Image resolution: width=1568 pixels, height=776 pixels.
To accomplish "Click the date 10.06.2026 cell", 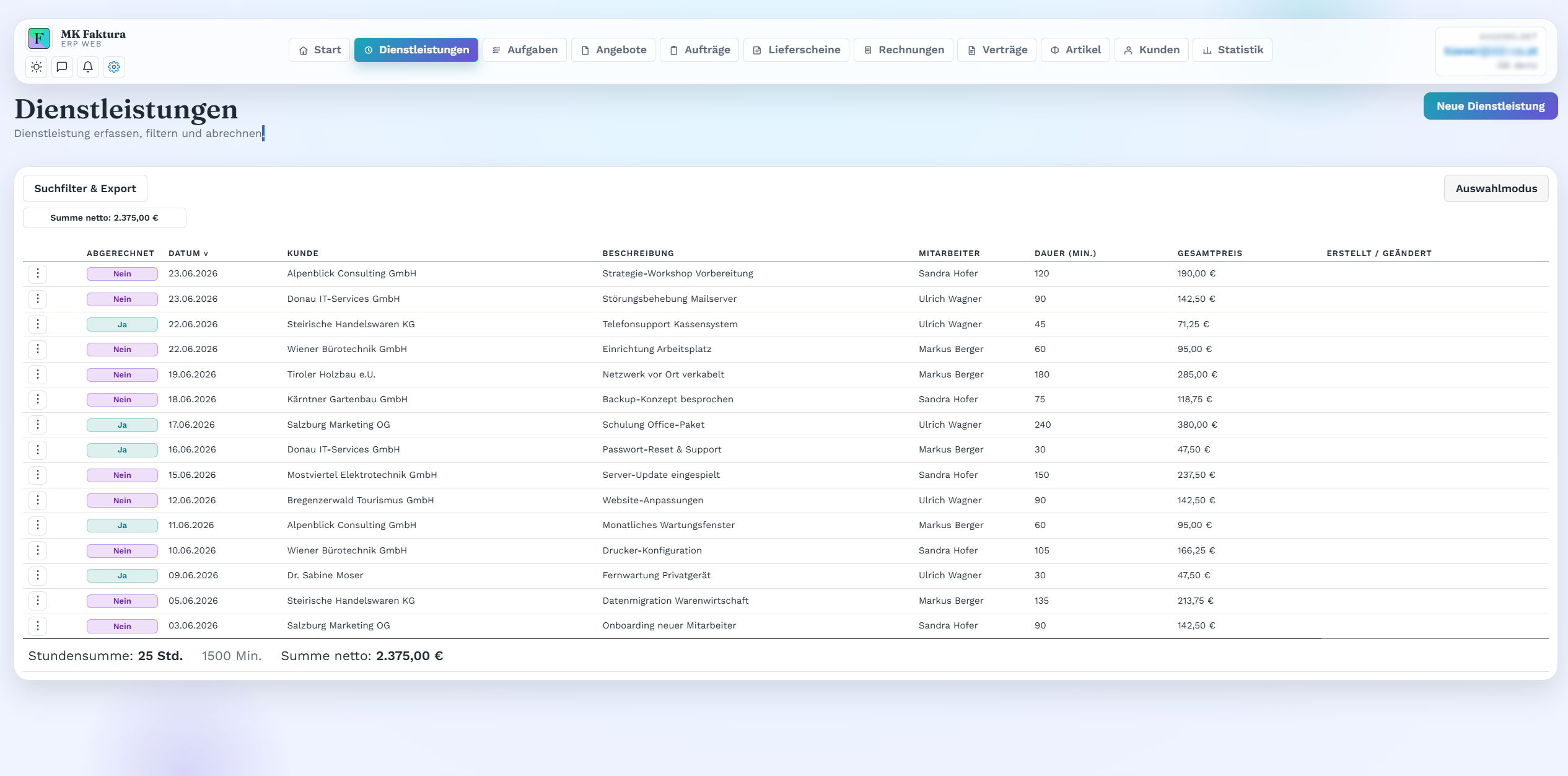I will pos(192,550).
